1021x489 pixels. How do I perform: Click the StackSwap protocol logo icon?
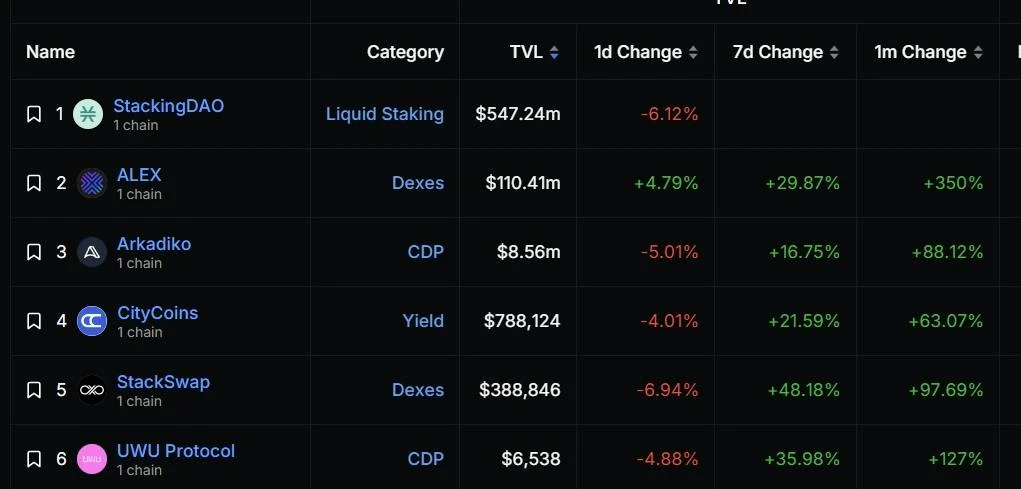[92, 390]
